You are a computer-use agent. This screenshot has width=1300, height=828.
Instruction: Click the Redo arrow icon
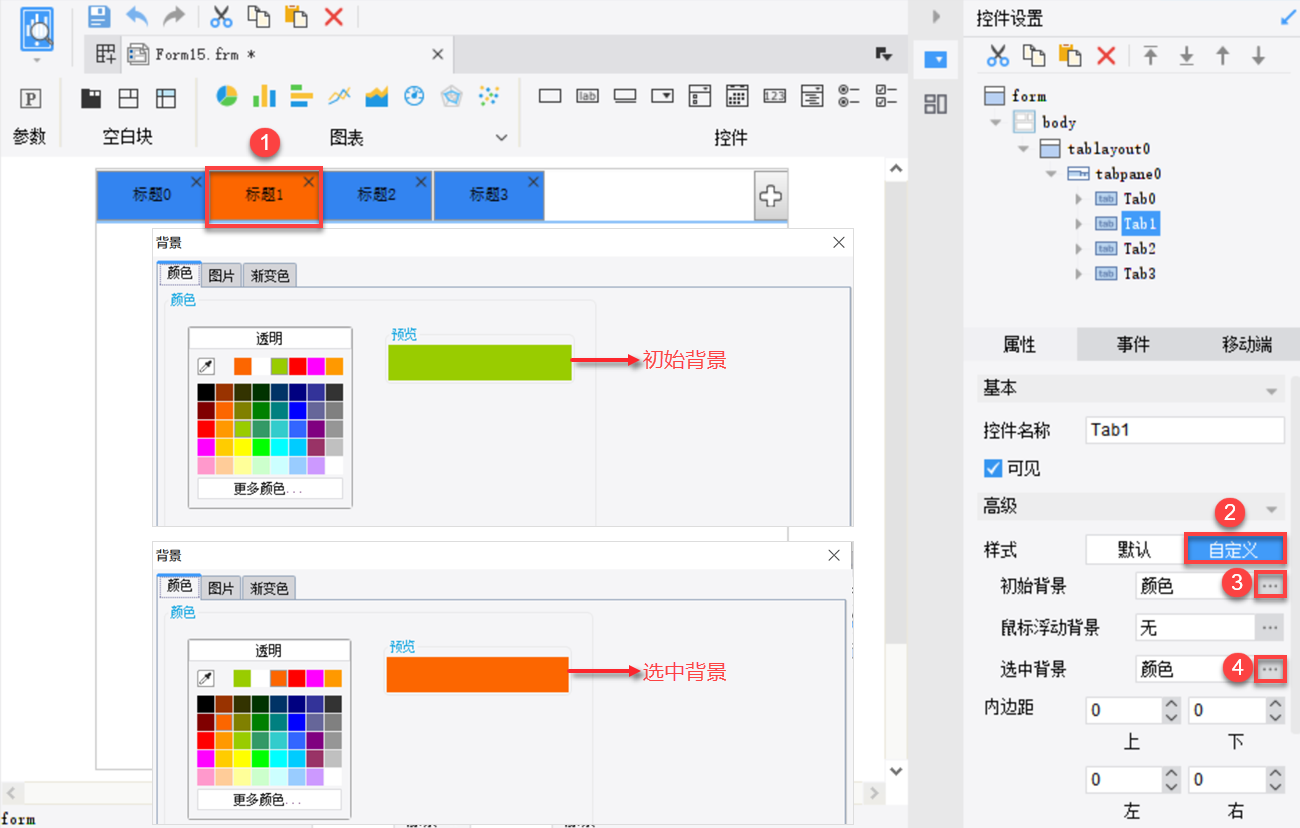click(x=174, y=15)
